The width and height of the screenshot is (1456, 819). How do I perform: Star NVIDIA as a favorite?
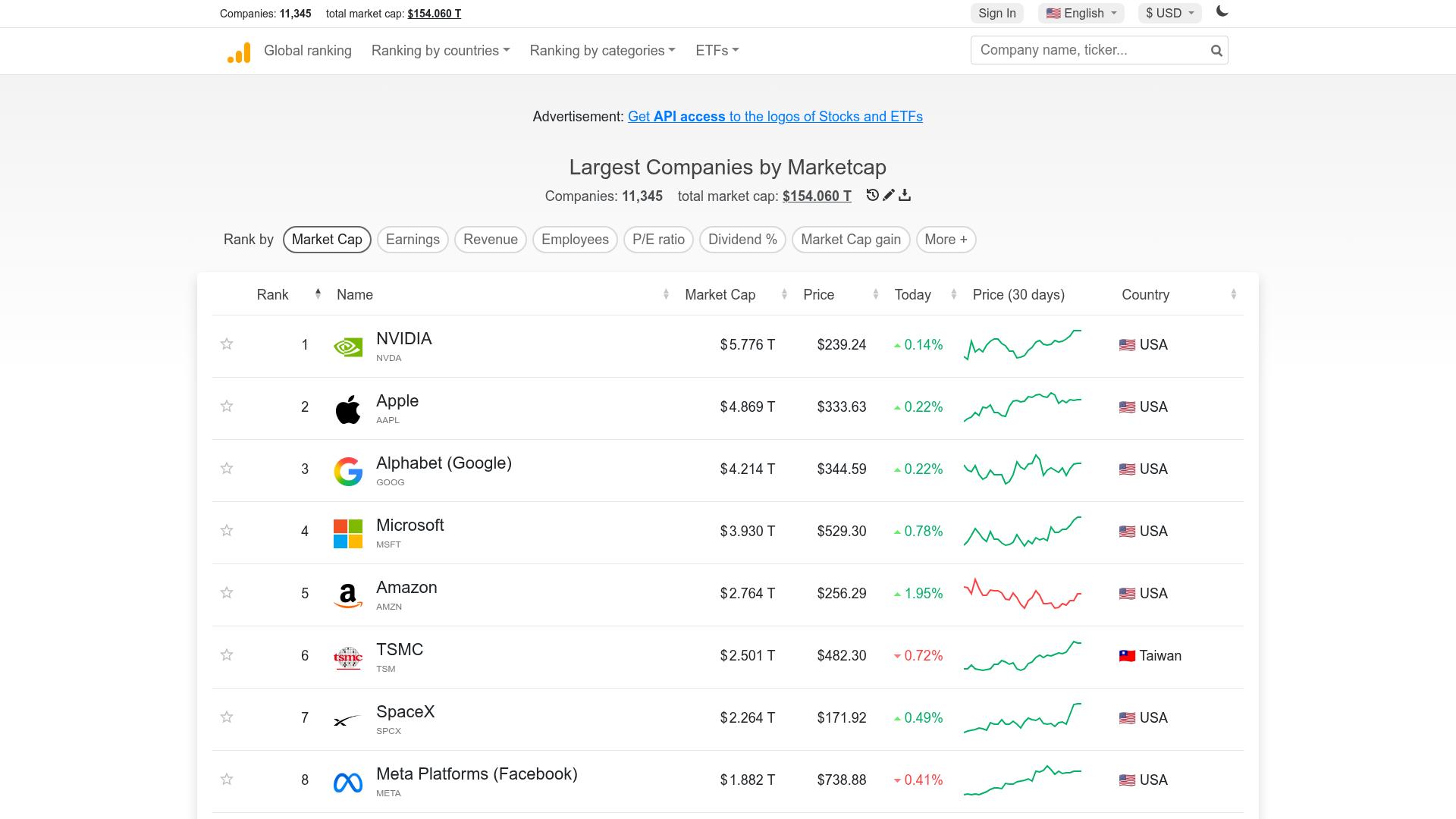(227, 344)
